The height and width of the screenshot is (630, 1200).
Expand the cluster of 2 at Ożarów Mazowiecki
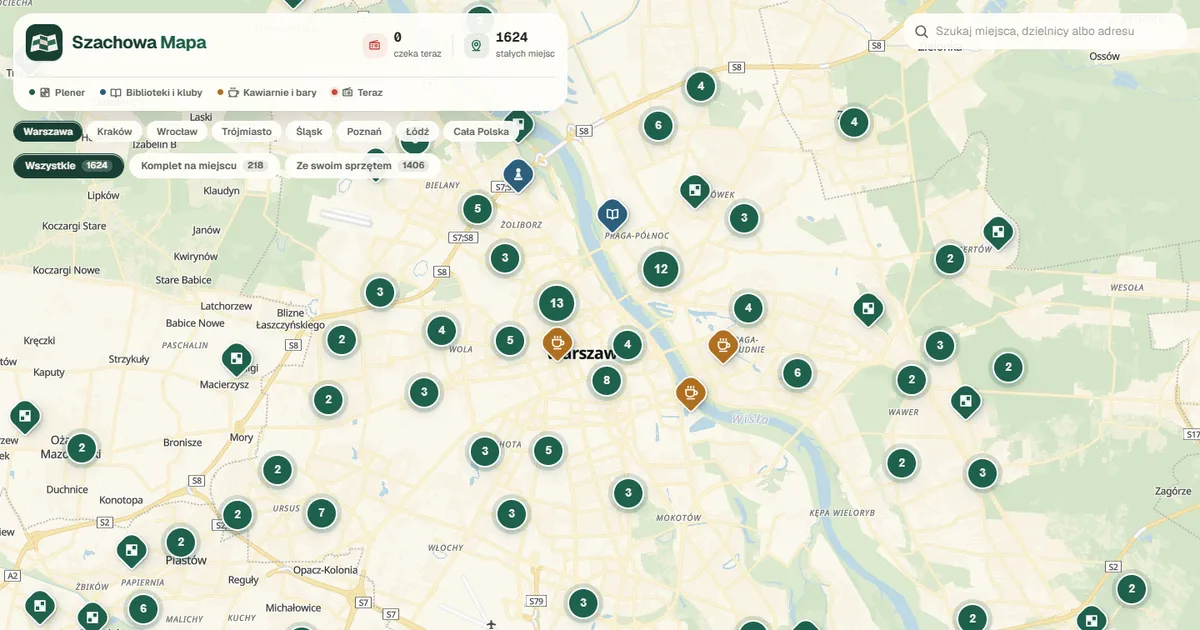(82, 448)
